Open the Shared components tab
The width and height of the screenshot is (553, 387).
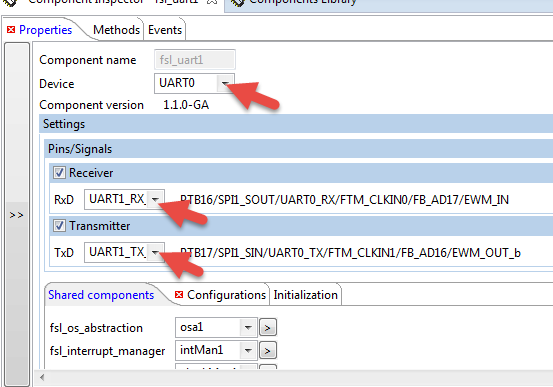101,295
